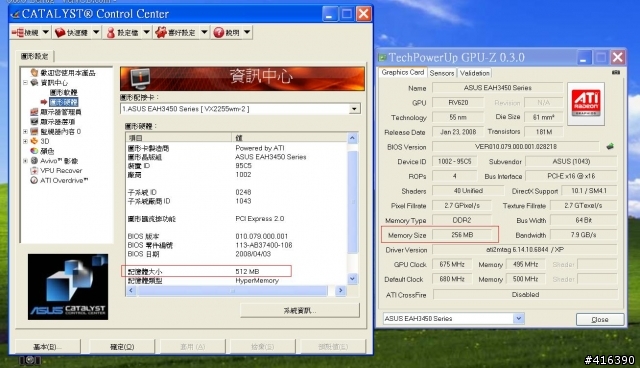
Task: Select the "PCI Express 2.0" list value
Action: coord(260,219)
